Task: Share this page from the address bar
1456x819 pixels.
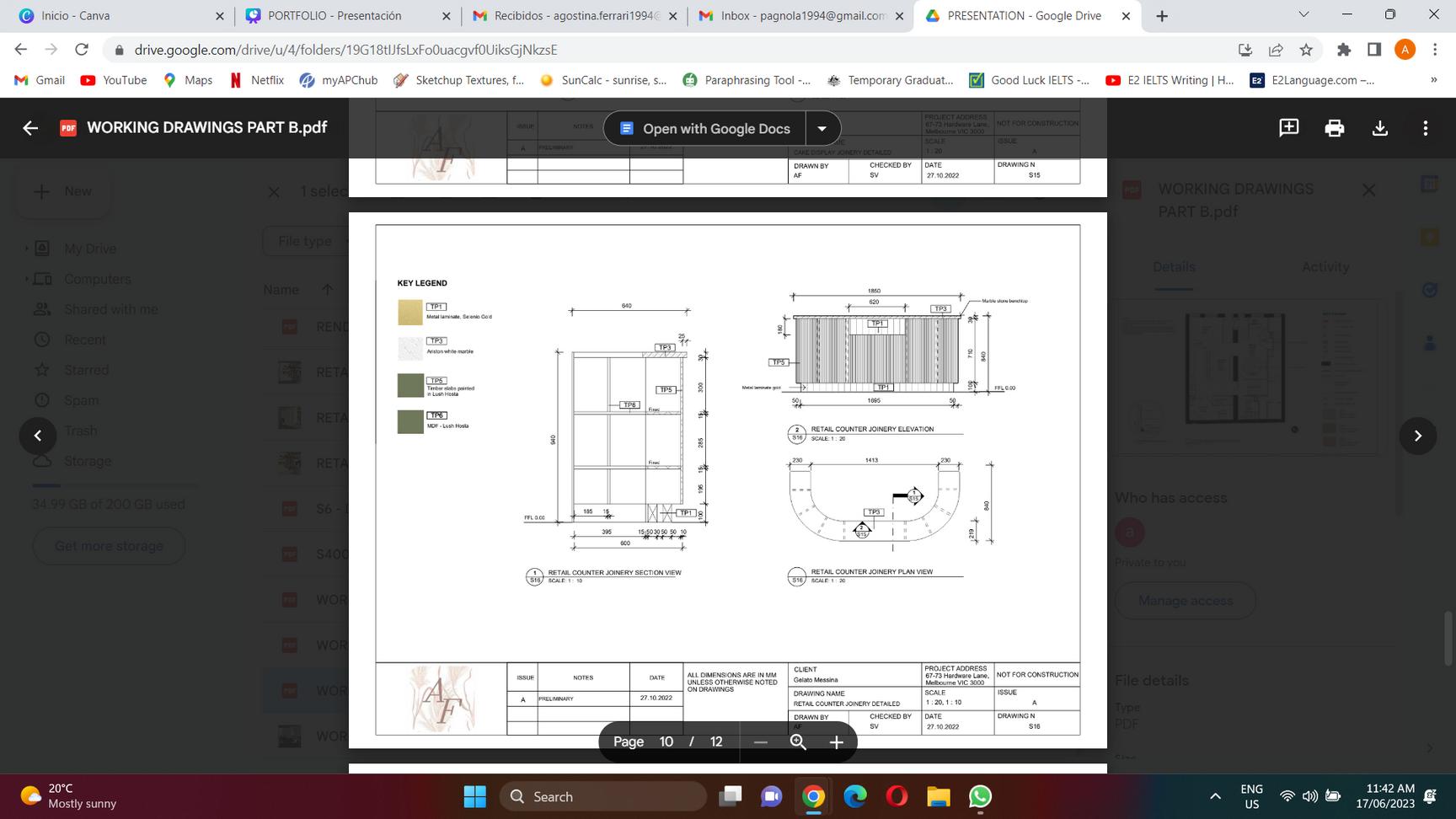Action: click(x=1276, y=50)
